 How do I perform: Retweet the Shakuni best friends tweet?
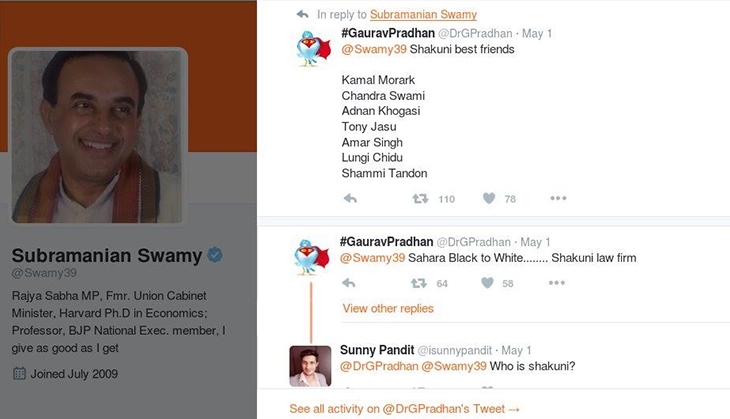pyautogui.click(x=420, y=199)
